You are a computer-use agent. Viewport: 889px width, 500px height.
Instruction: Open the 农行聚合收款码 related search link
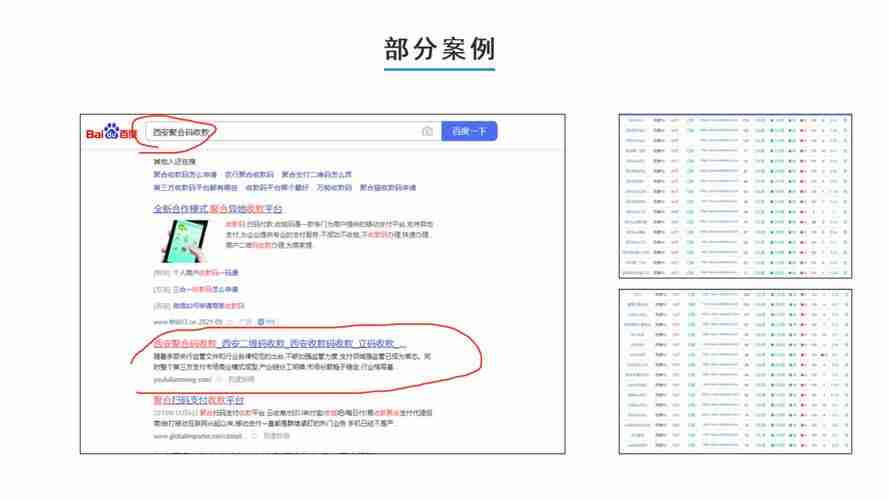pyautogui.click(x=249, y=175)
